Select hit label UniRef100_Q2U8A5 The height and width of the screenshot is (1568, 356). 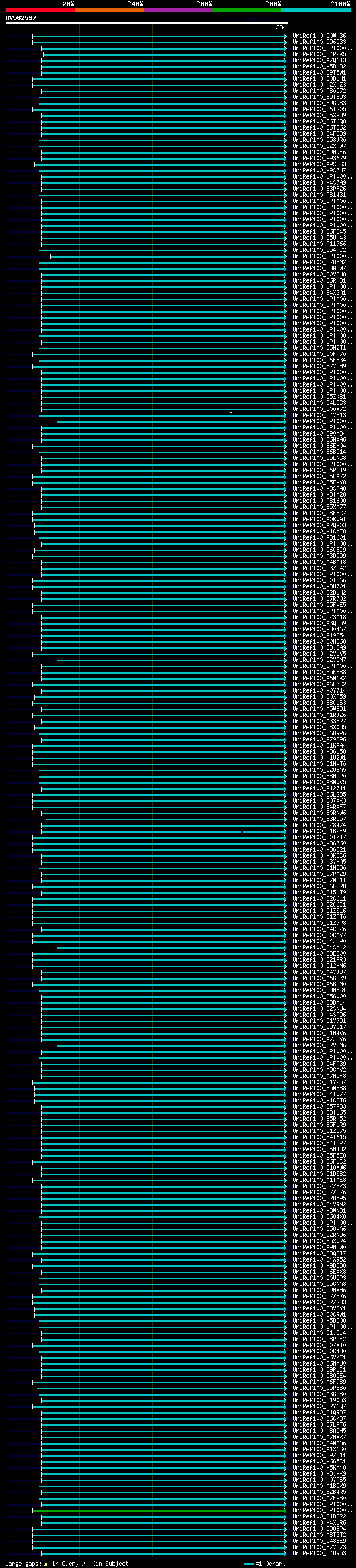point(319,770)
